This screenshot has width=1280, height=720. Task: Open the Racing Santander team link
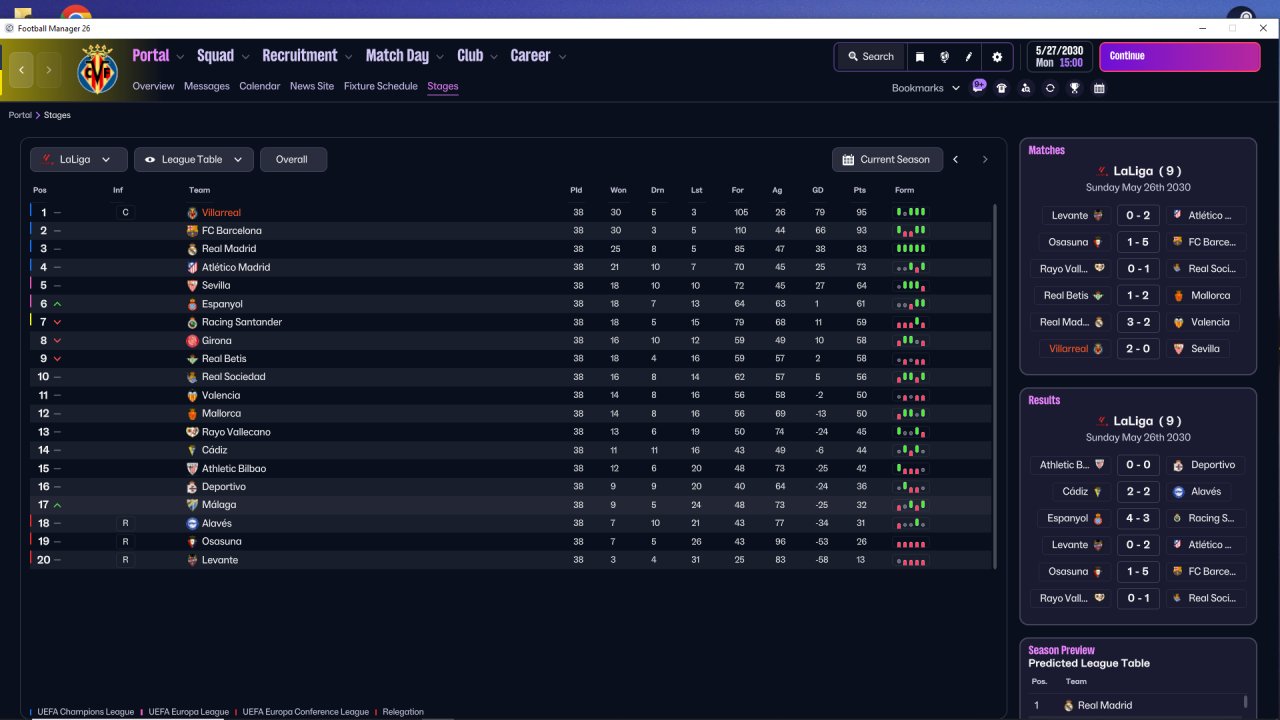[x=242, y=322]
